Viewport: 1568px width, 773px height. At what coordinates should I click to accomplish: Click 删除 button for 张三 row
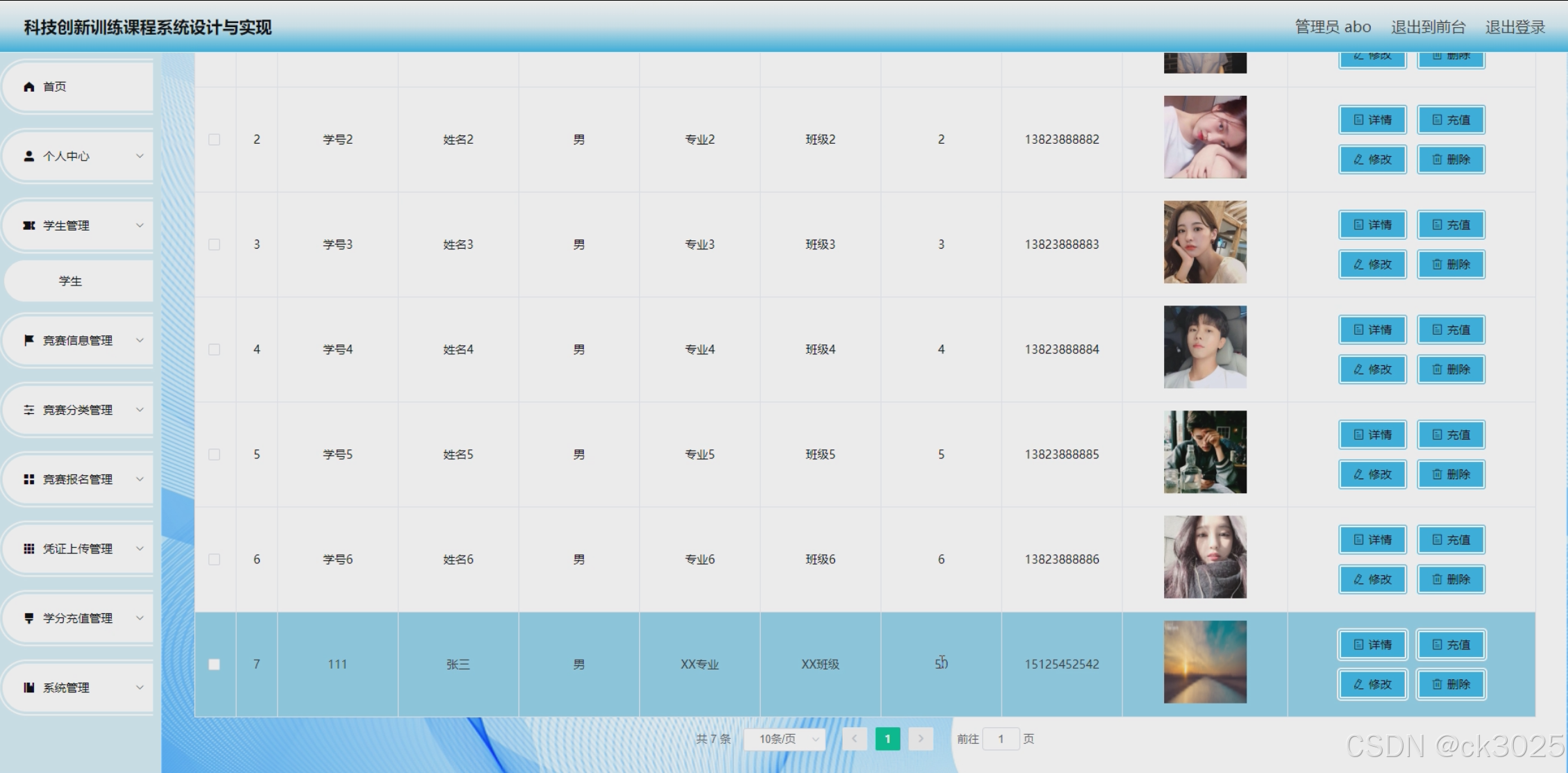click(1451, 685)
